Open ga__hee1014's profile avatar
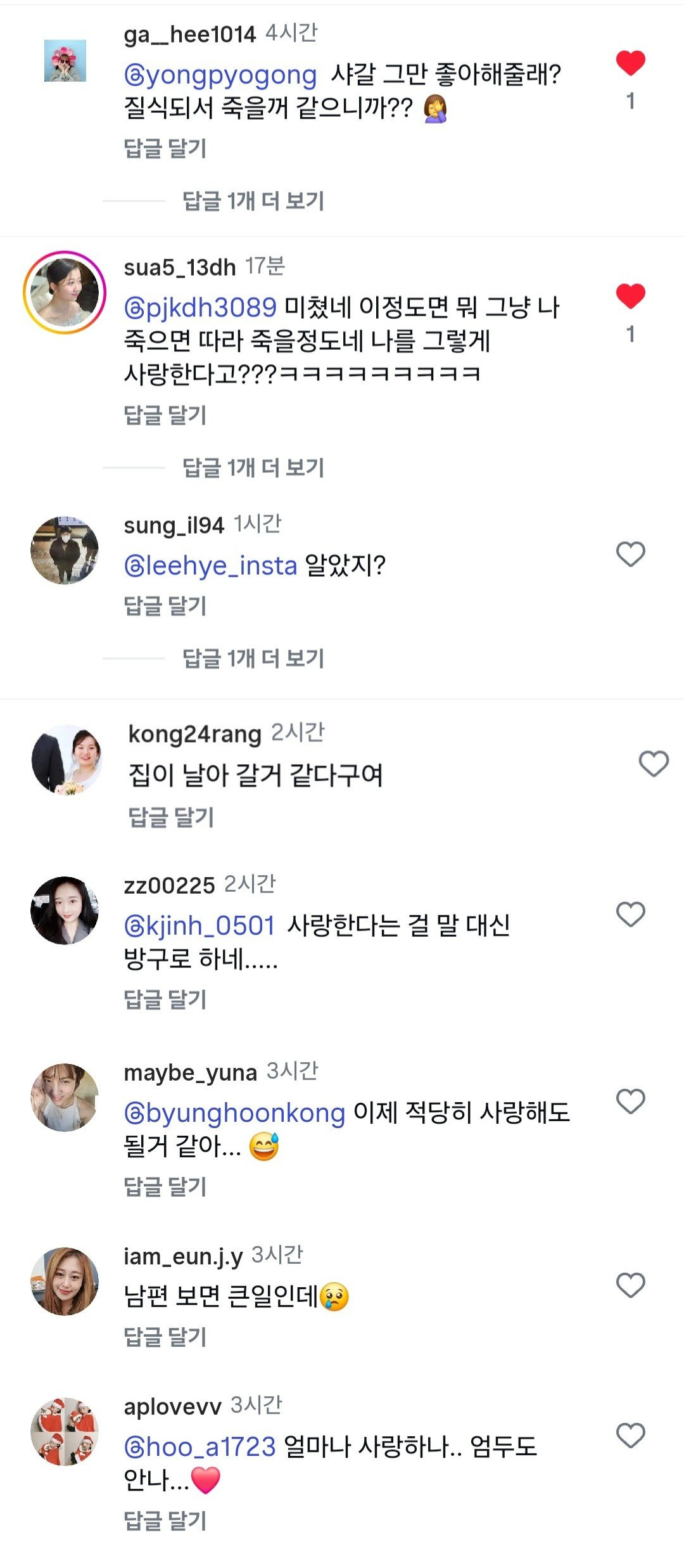Image resolution: width=684 pixels, height=1568 pixels. point(65,61)
